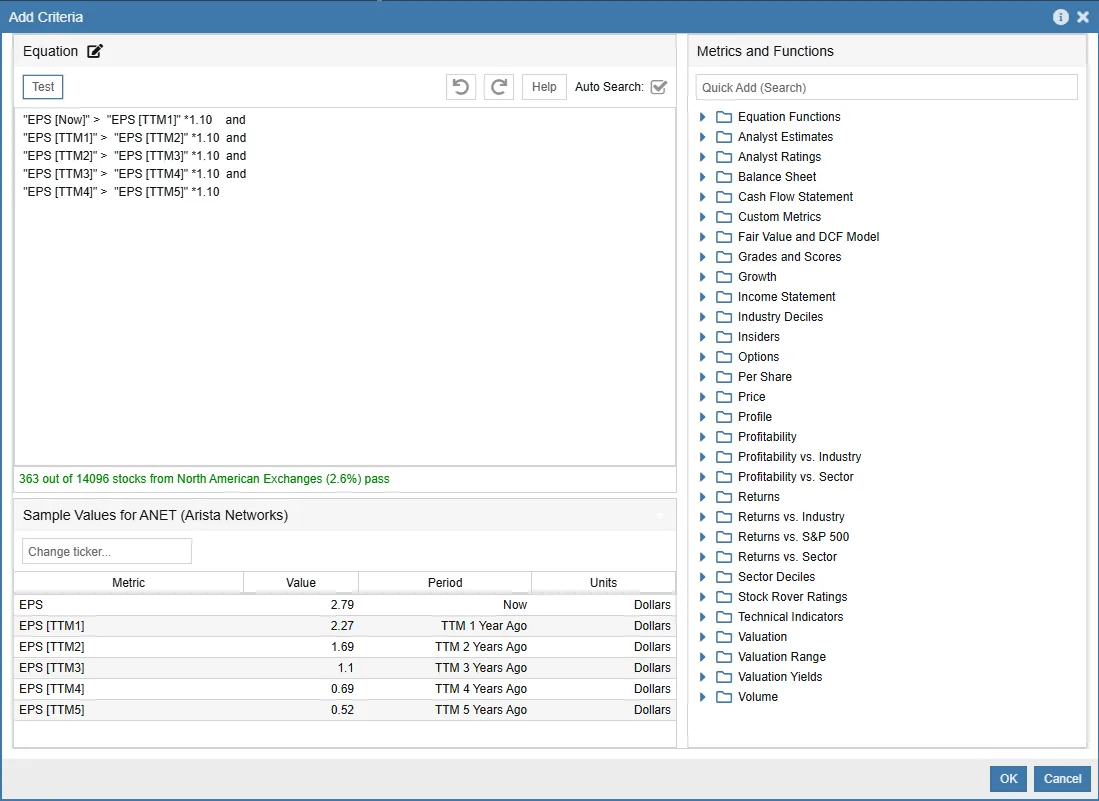Screen dimensions: 1099x801
Task: Click the Period column header
Action: (445, 582)
